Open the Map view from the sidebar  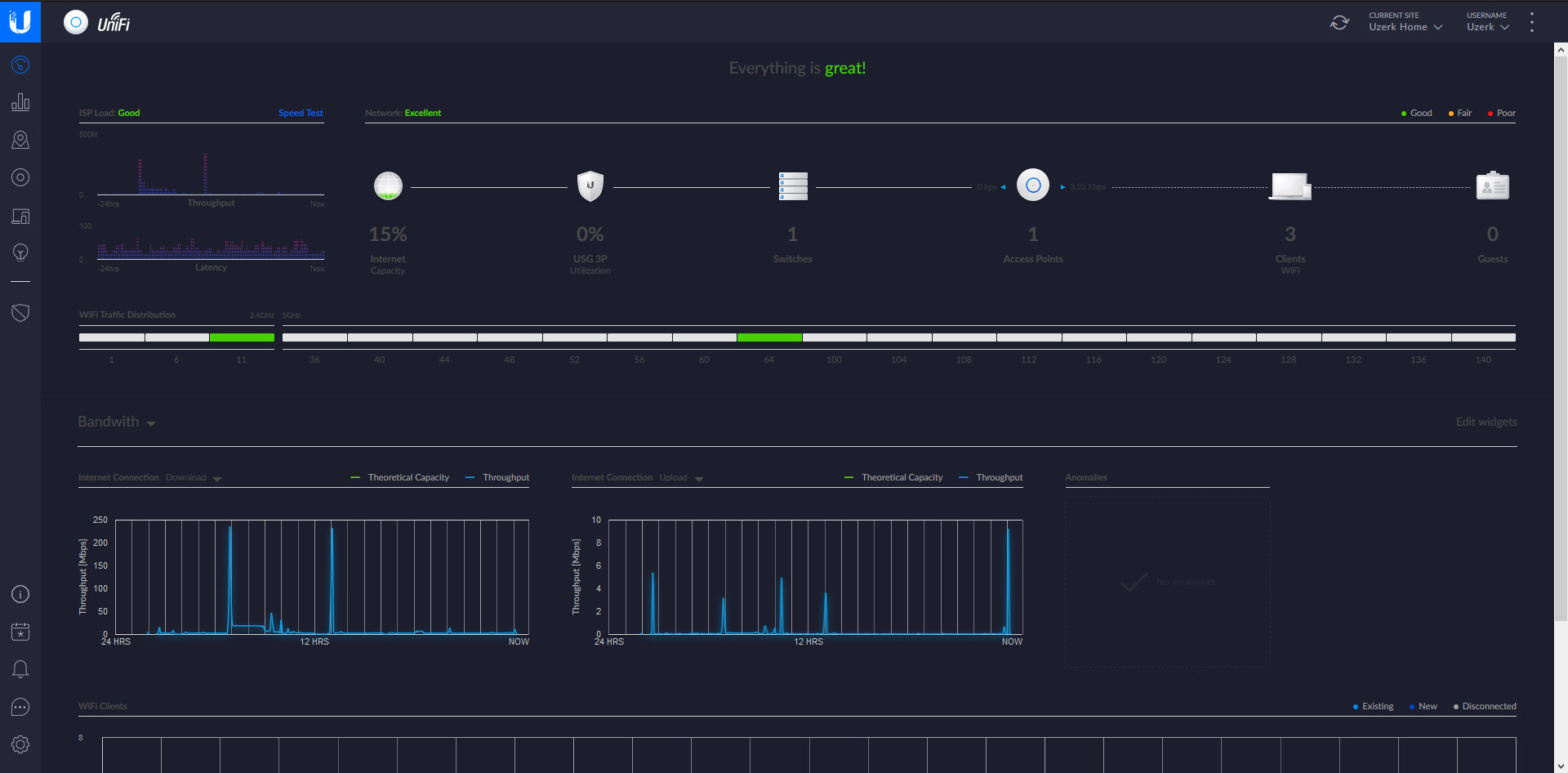20,139
